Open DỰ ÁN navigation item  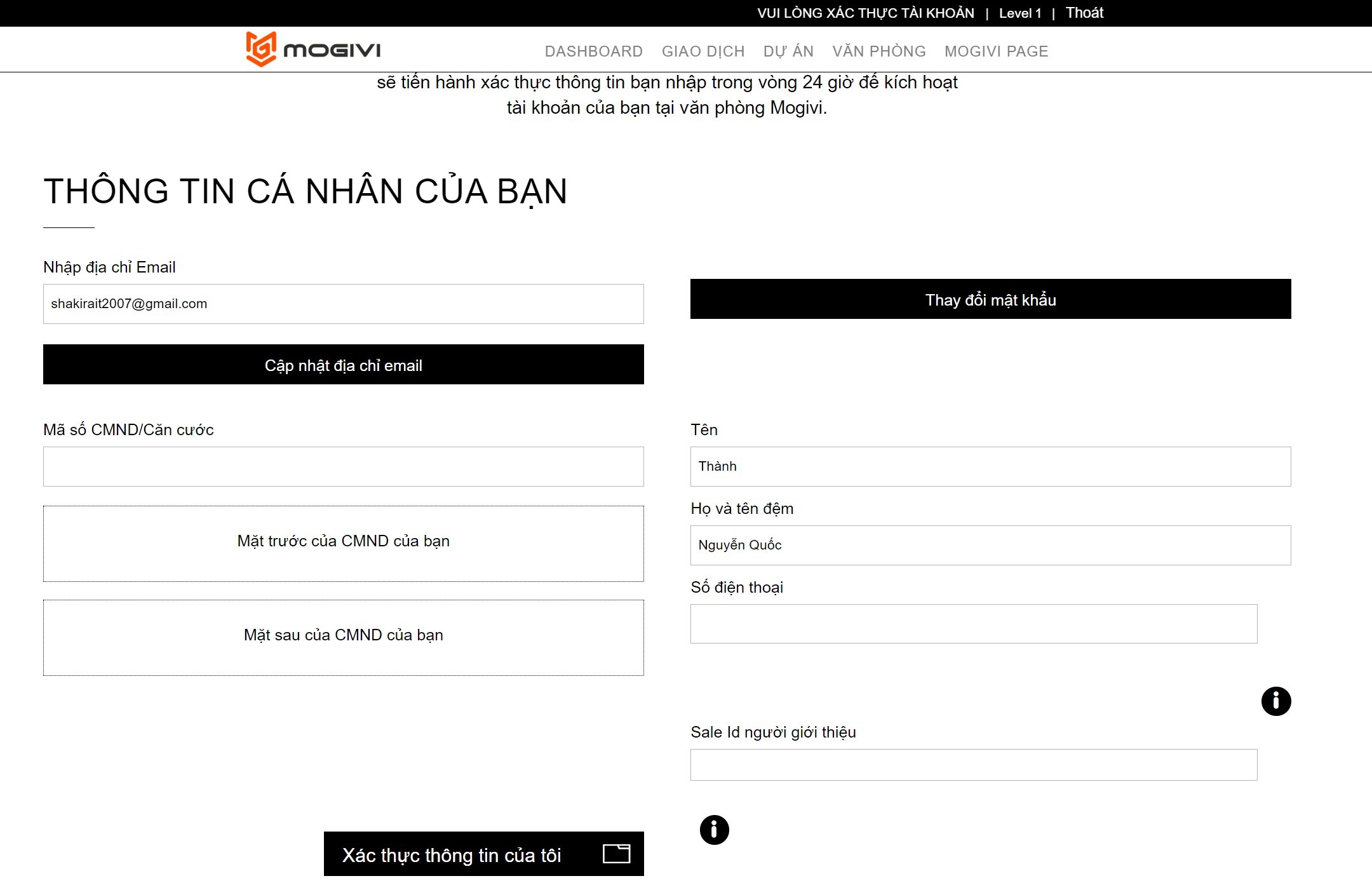click(788, 51)
